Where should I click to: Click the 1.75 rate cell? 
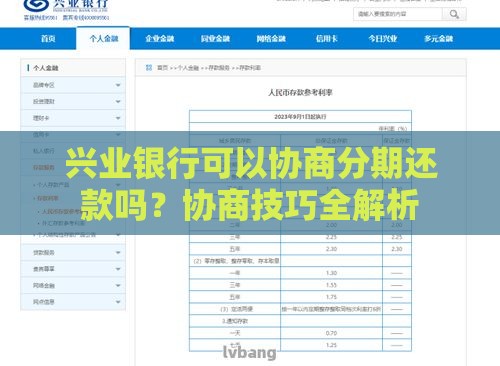331,297
